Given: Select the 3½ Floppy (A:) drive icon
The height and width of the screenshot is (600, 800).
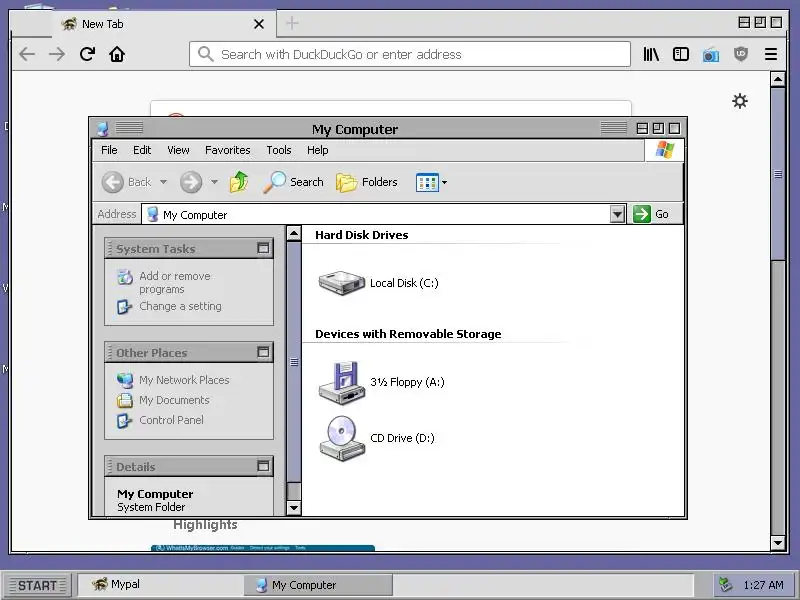Looking at the screenshot, I should tap(341, 383).
